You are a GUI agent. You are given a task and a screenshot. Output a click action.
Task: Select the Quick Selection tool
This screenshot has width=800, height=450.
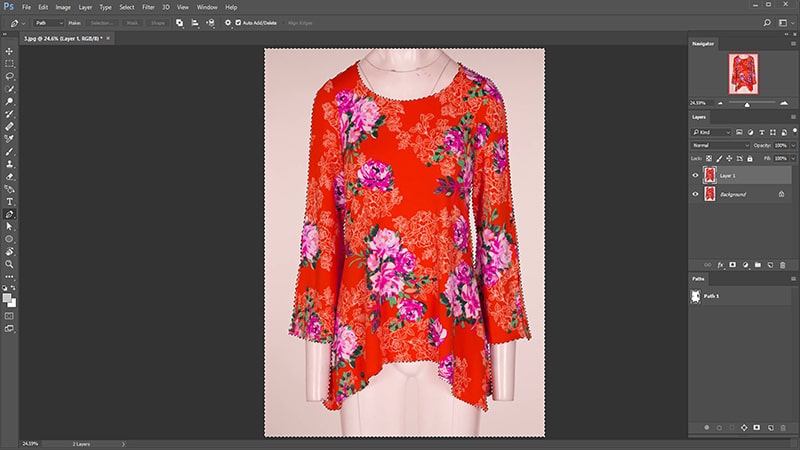point(9,89)
